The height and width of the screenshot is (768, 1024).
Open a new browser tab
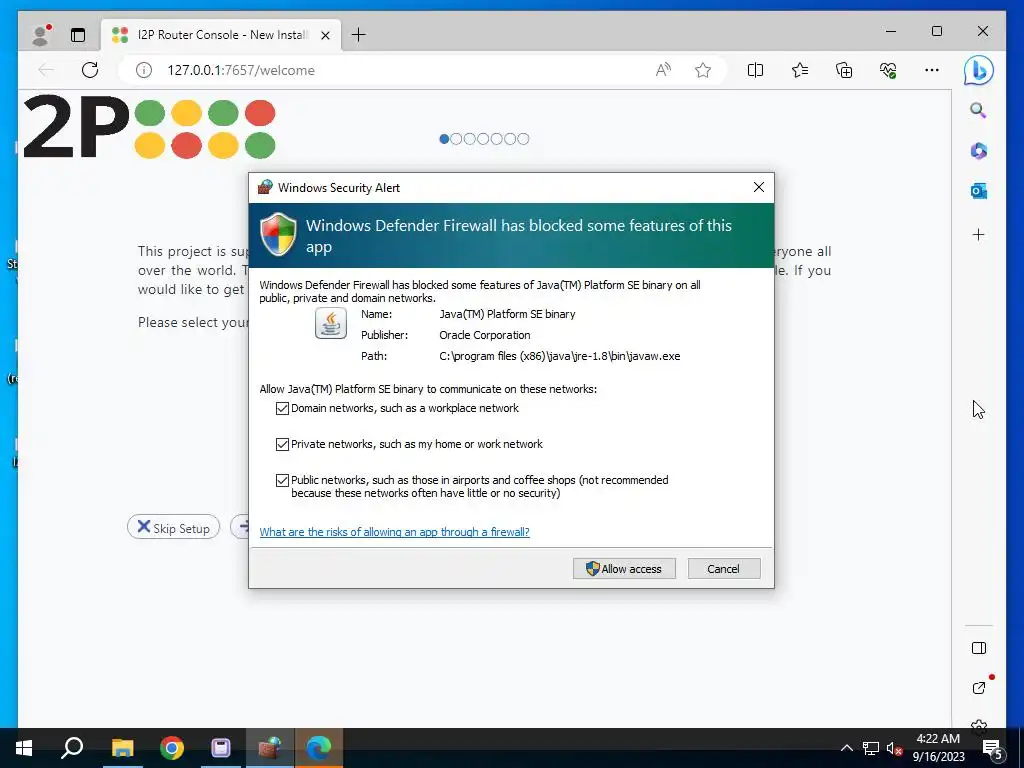(359, 35)
